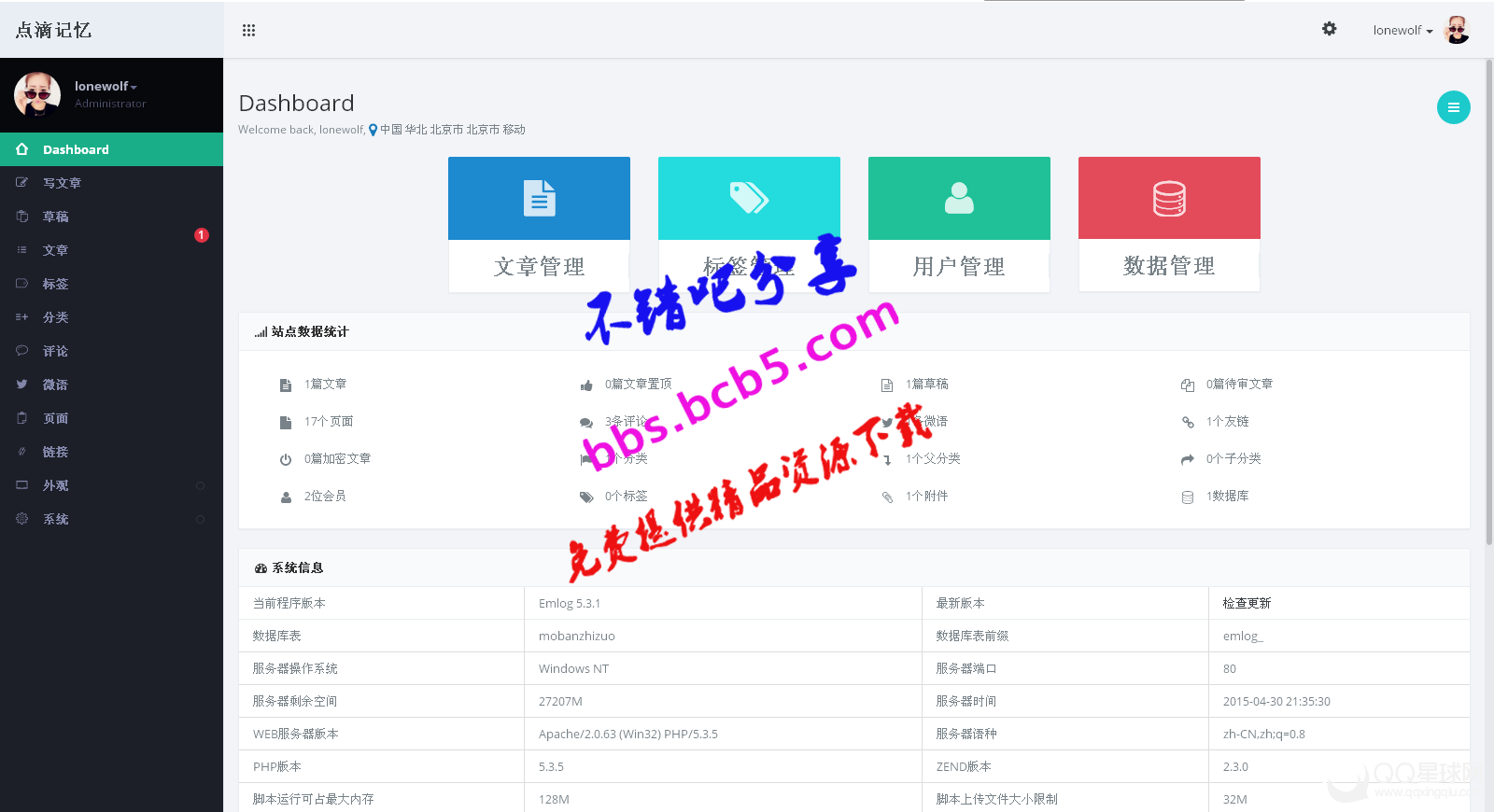
Task: Open 草稿 drafts in the sidebar
Action: [x=111, y=217]
